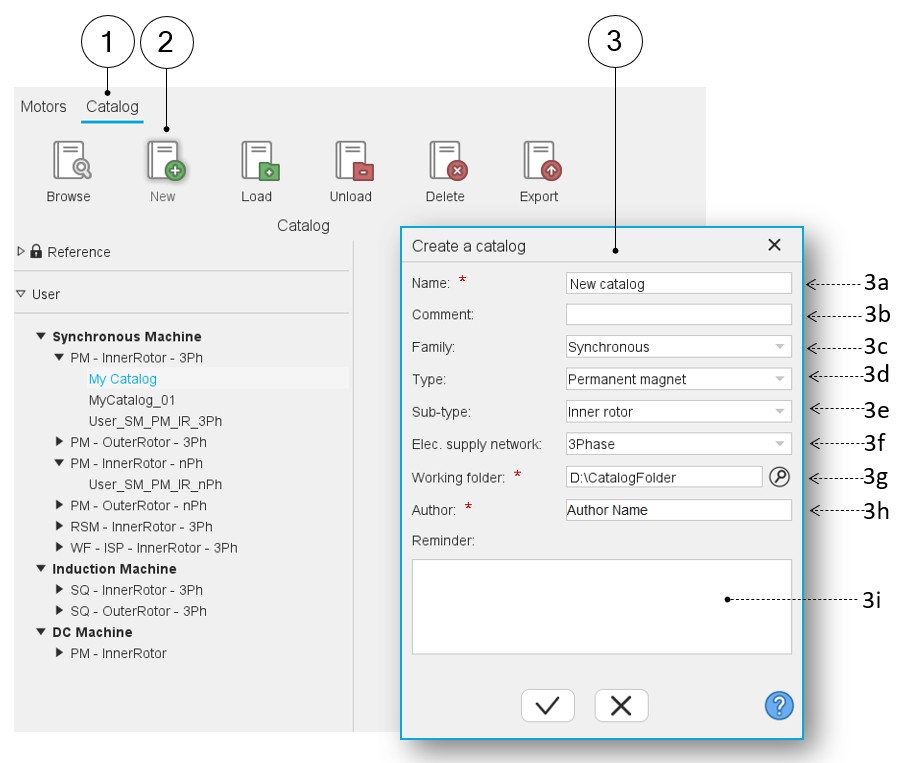Click the Synchronous Machine label
This screenshot has height=763, width=912.
pos(127,336)
